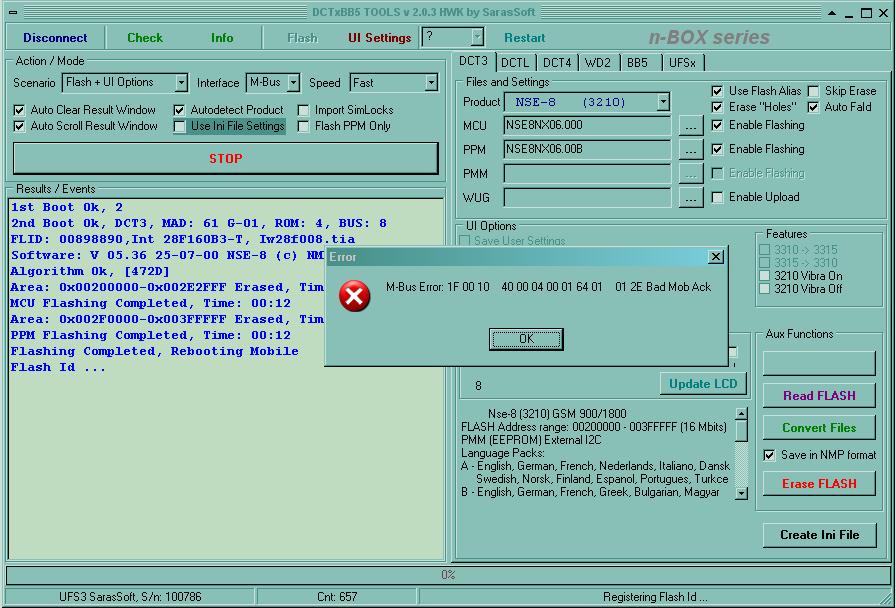Enable WUG Enable Upload checkbox
The height and width of the screenshot is (608, 896).
(x=717, y=197)
